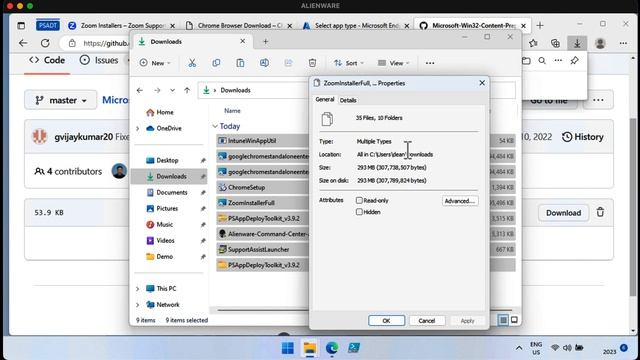Open the Sort dropdown in Explorer

point(349,63)
